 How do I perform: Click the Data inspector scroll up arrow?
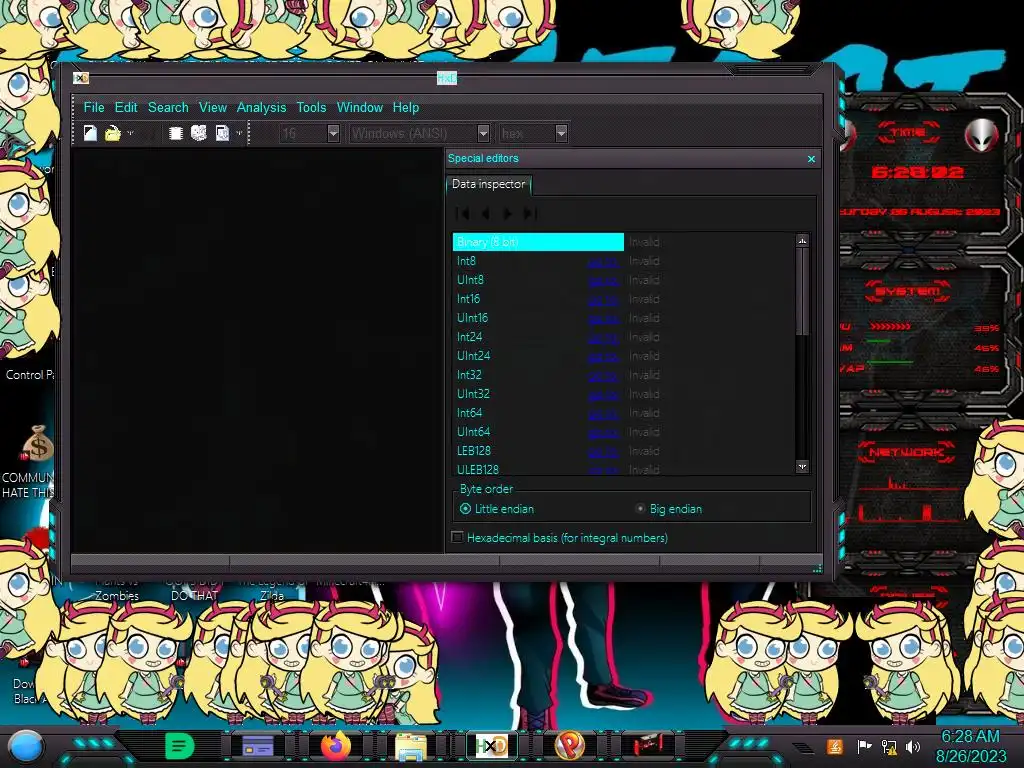[803, 241]
